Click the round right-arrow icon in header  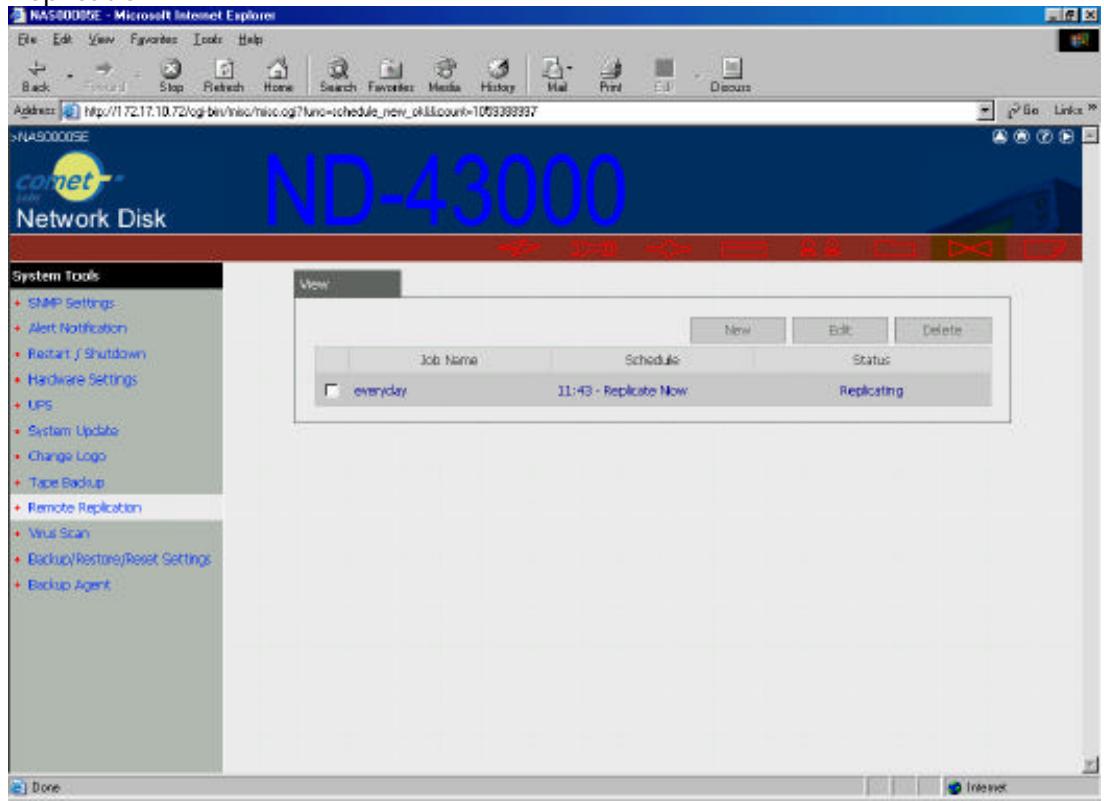[1067, 137]
